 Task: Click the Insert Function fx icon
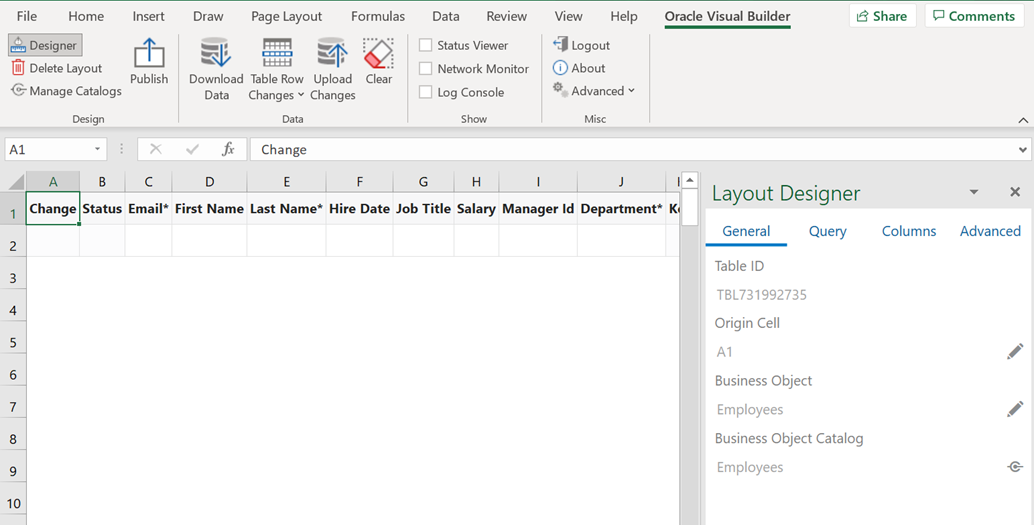pos(228,149)
